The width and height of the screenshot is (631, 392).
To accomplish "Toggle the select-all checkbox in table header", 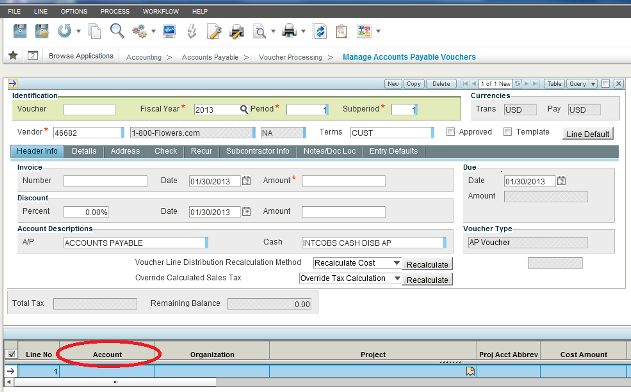I will click(12, 354).
